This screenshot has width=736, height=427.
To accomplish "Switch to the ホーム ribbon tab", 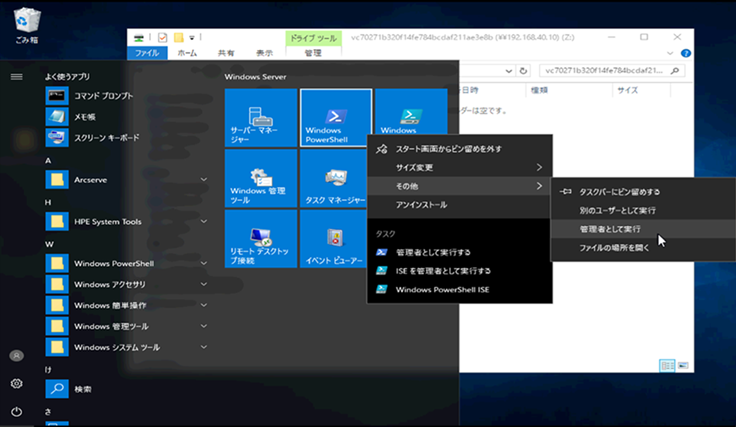I will (x=187, y=53).
